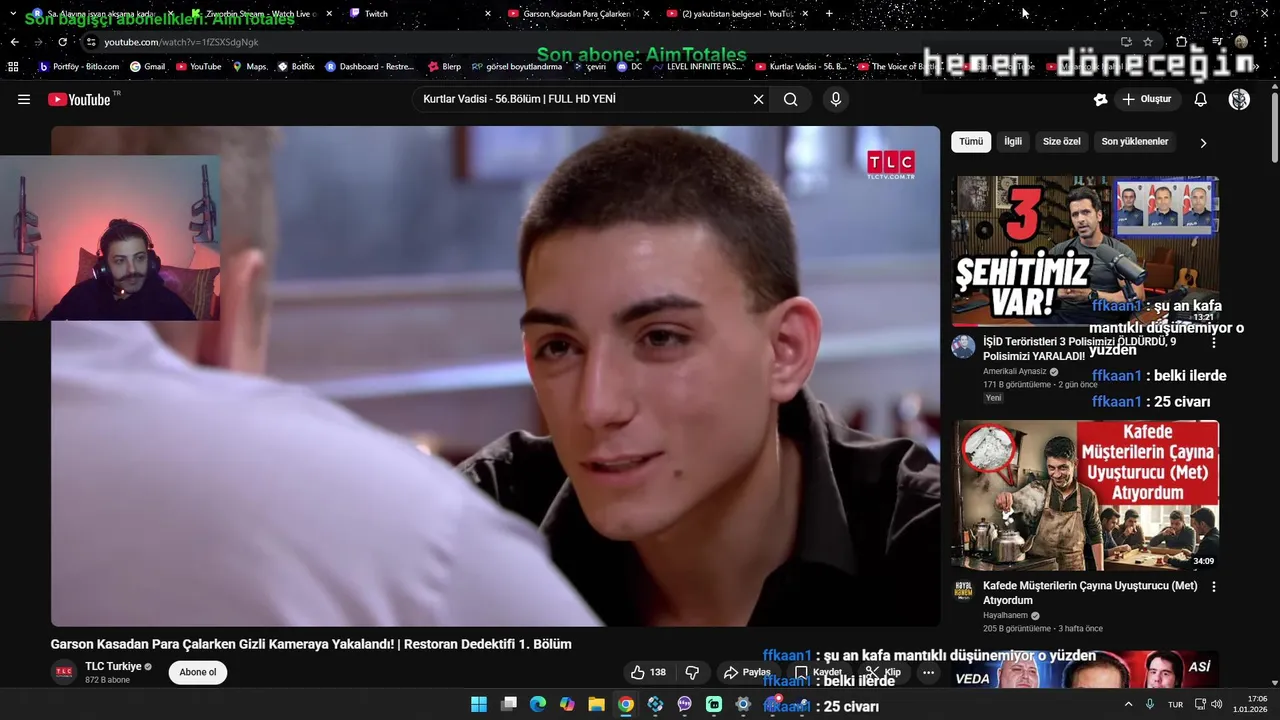1280x720 pixels.
Task: Open TLC Turkiye channel avatar
Action: 64,672
